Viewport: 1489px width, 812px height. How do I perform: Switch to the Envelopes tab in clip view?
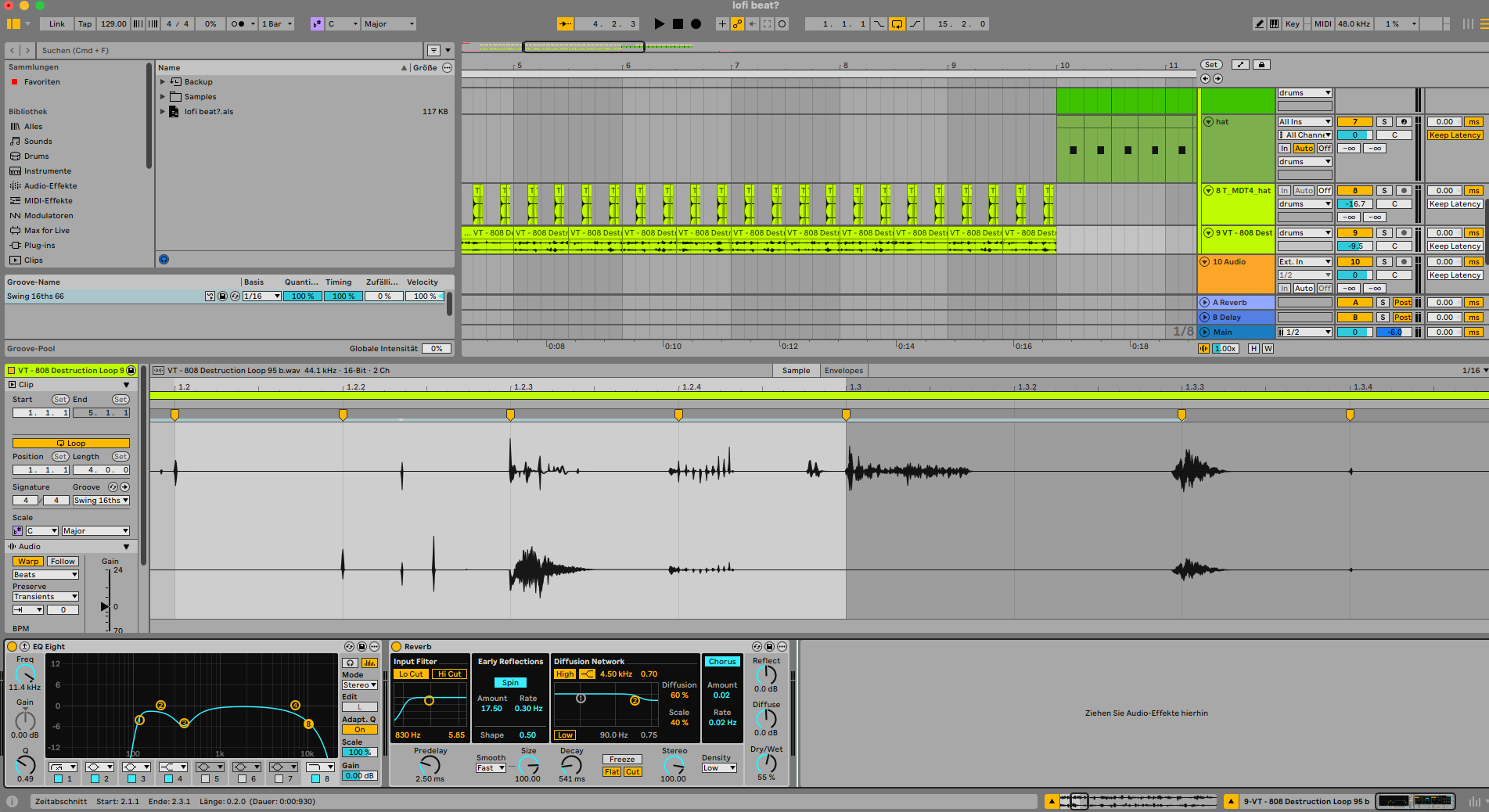(x=843, y=370)
